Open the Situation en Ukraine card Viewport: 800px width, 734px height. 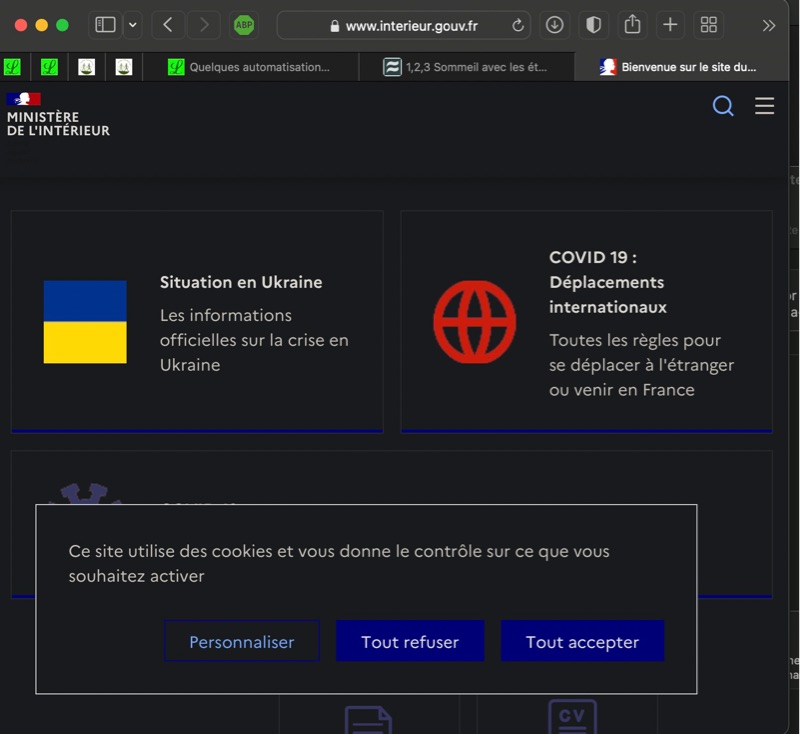point(197,322)
